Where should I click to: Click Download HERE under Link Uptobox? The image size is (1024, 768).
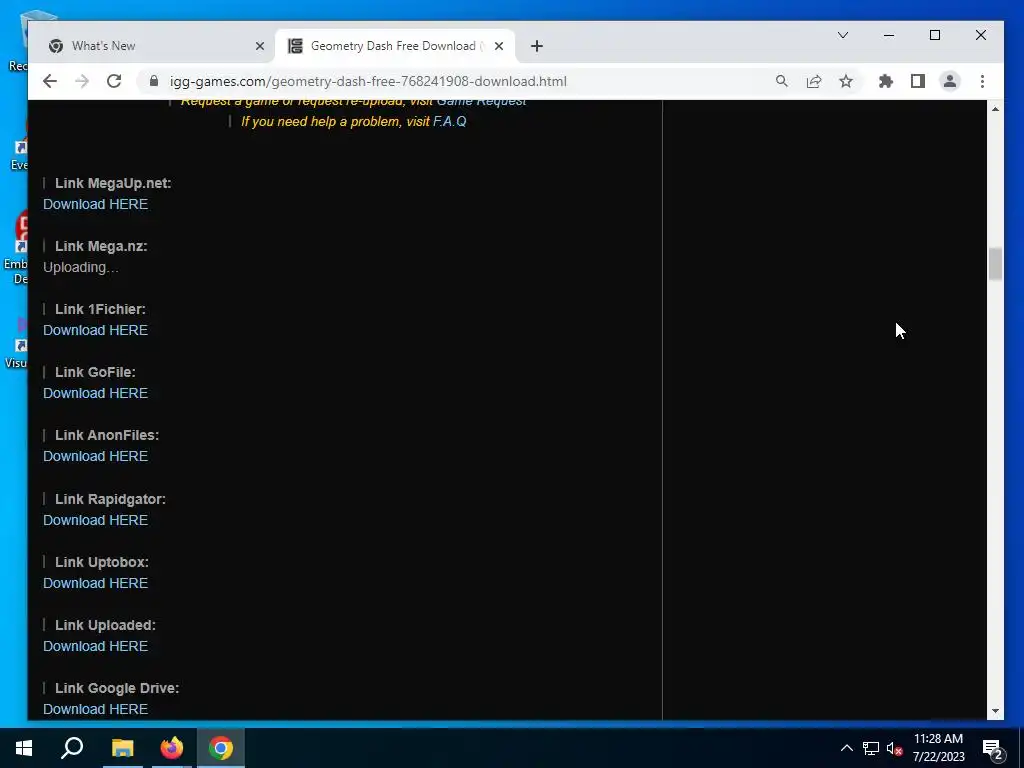[95, 583]
